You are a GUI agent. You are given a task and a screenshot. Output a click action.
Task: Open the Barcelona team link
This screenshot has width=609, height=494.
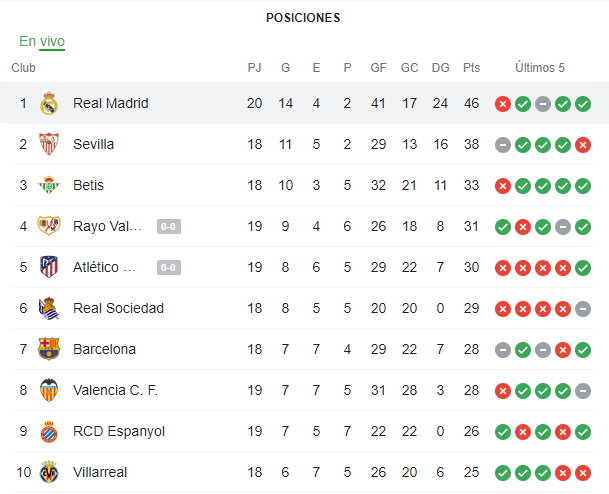tap(104, 349)
